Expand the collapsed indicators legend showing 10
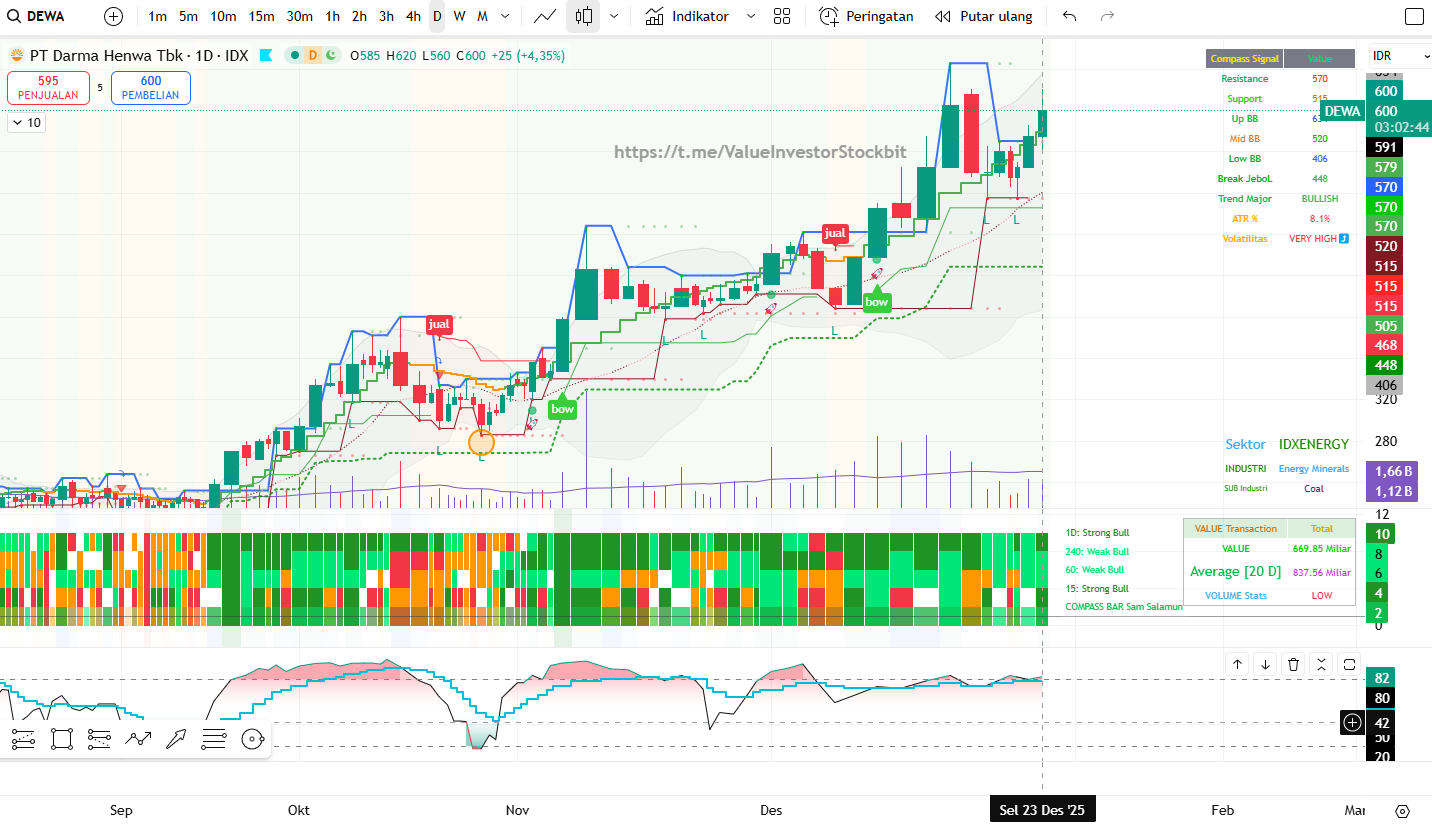The width and height of the screenshot is (1432, 824). [x=26, y=122]
